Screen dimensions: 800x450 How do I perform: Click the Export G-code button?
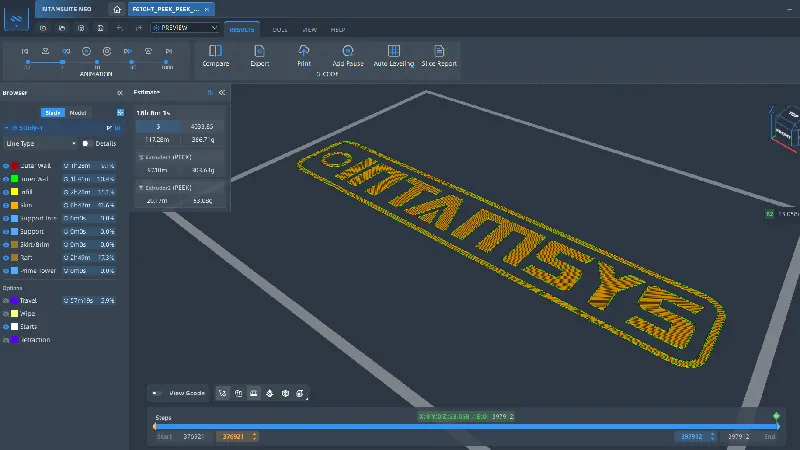[x=259, y=56]
